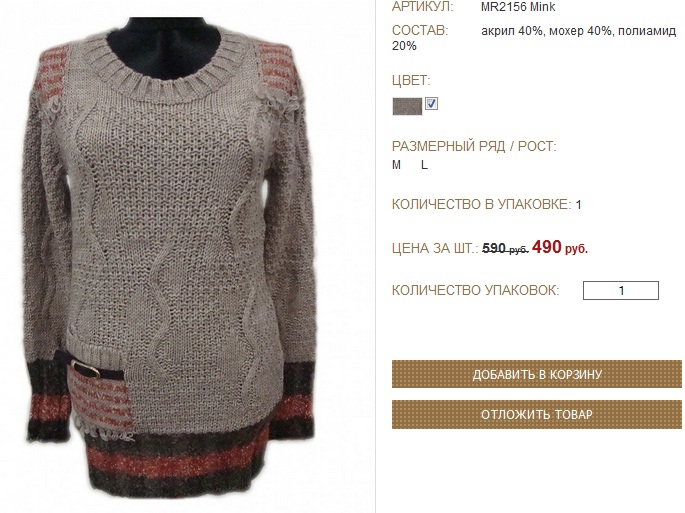Click the discounted price 490 руб.
Viewport: 685px width, 513px height.
point(560,247)
